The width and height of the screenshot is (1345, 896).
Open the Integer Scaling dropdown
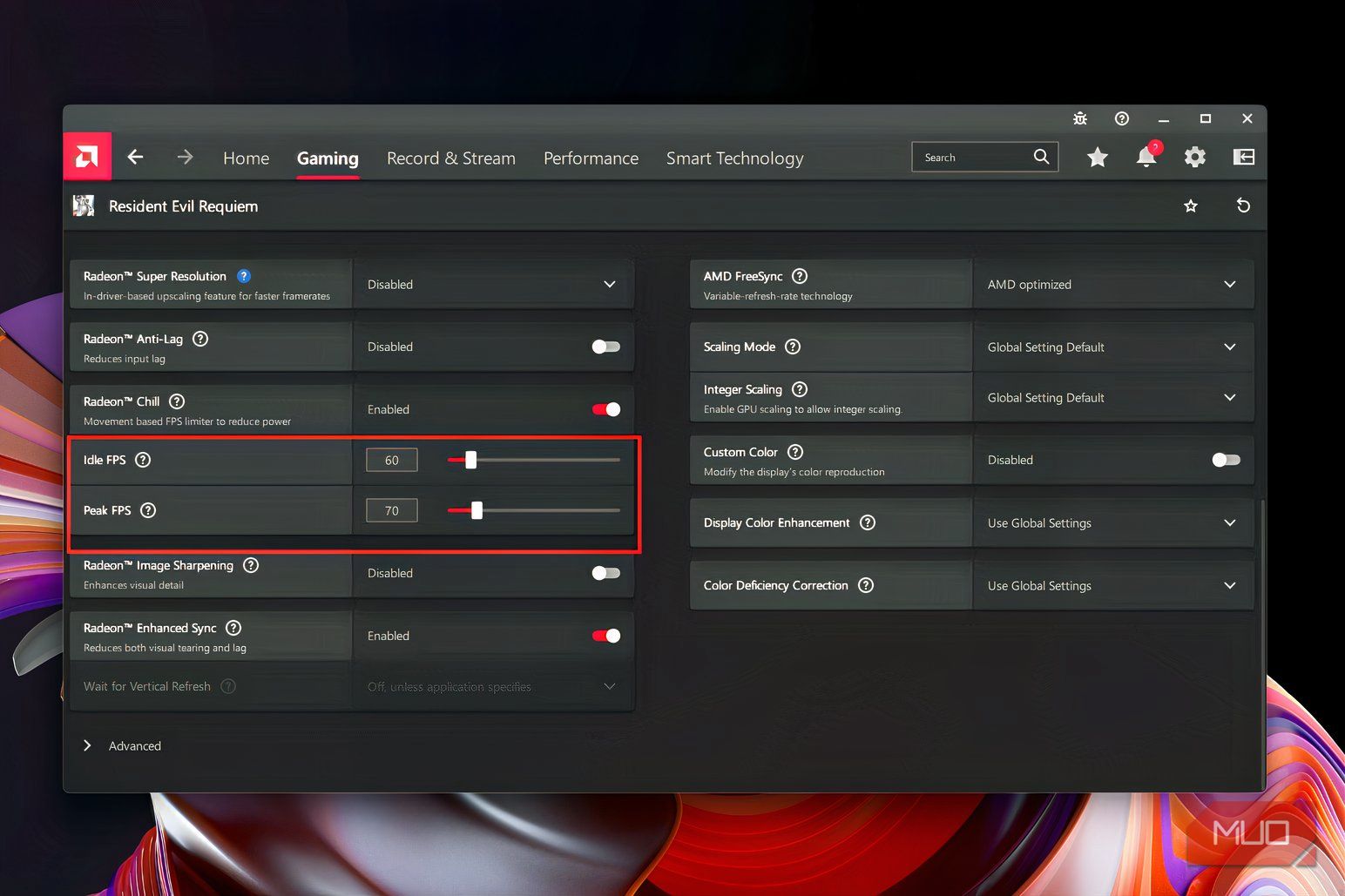[x=1113, y=398]
